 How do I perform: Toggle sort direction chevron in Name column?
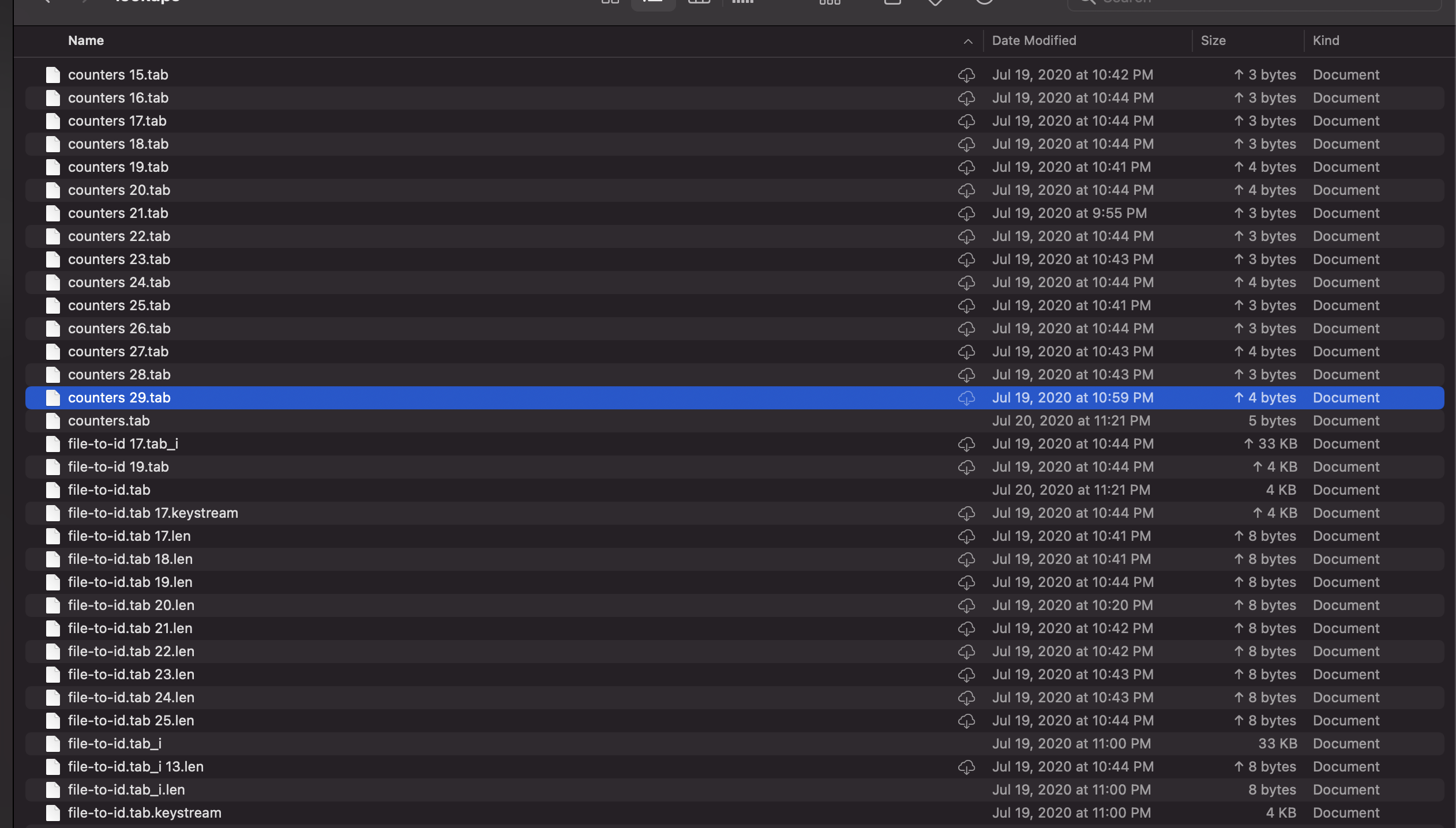(968, 41)
